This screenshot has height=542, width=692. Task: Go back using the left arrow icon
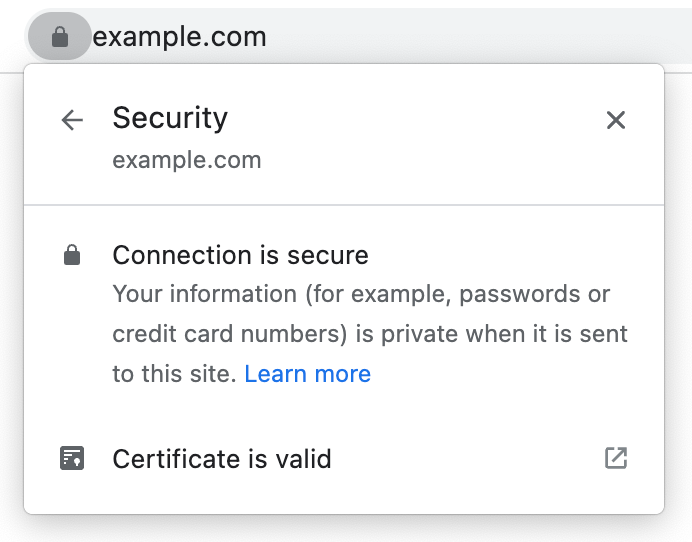(x=72, y=121)
